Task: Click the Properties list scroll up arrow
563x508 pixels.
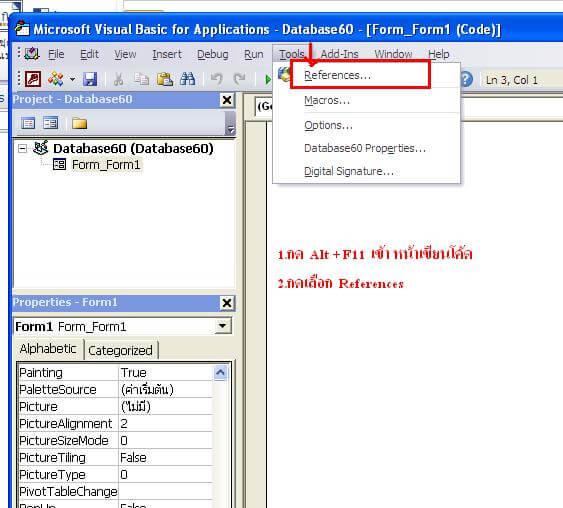Action: 220,373
